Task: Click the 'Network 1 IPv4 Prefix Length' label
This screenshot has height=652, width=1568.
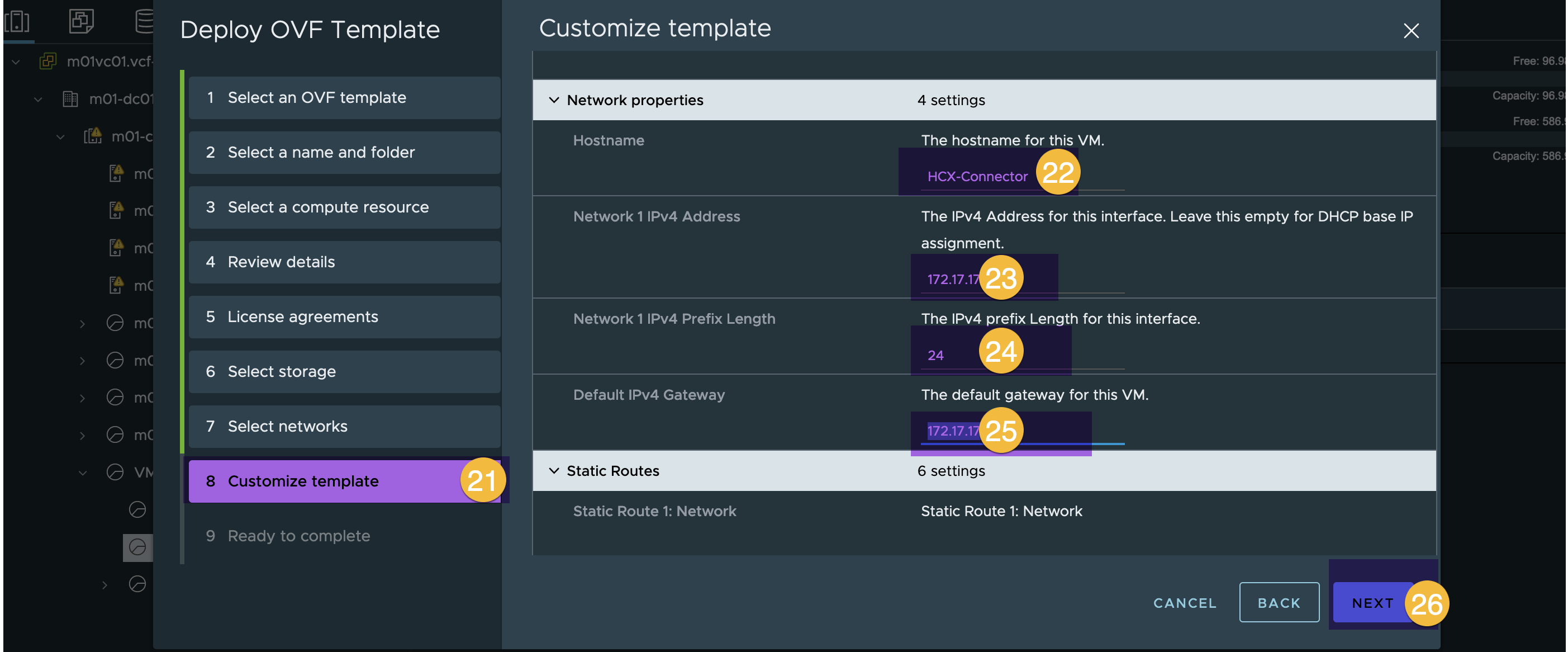Action: tap(674, 319)
